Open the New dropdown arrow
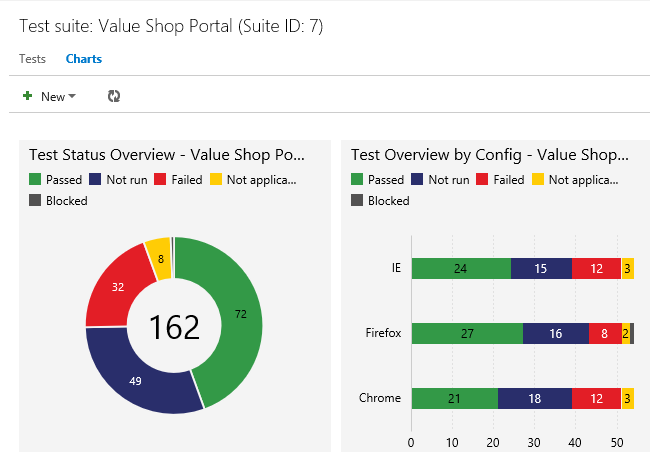 click(x=72, y=97)
